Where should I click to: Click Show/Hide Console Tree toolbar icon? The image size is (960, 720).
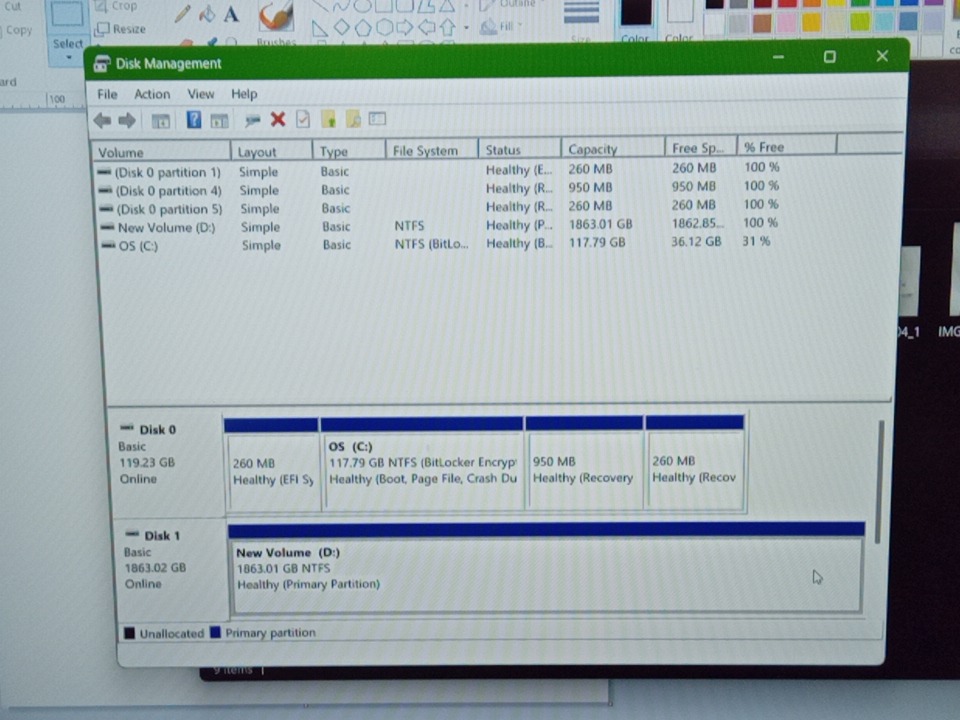pos(160,121)
